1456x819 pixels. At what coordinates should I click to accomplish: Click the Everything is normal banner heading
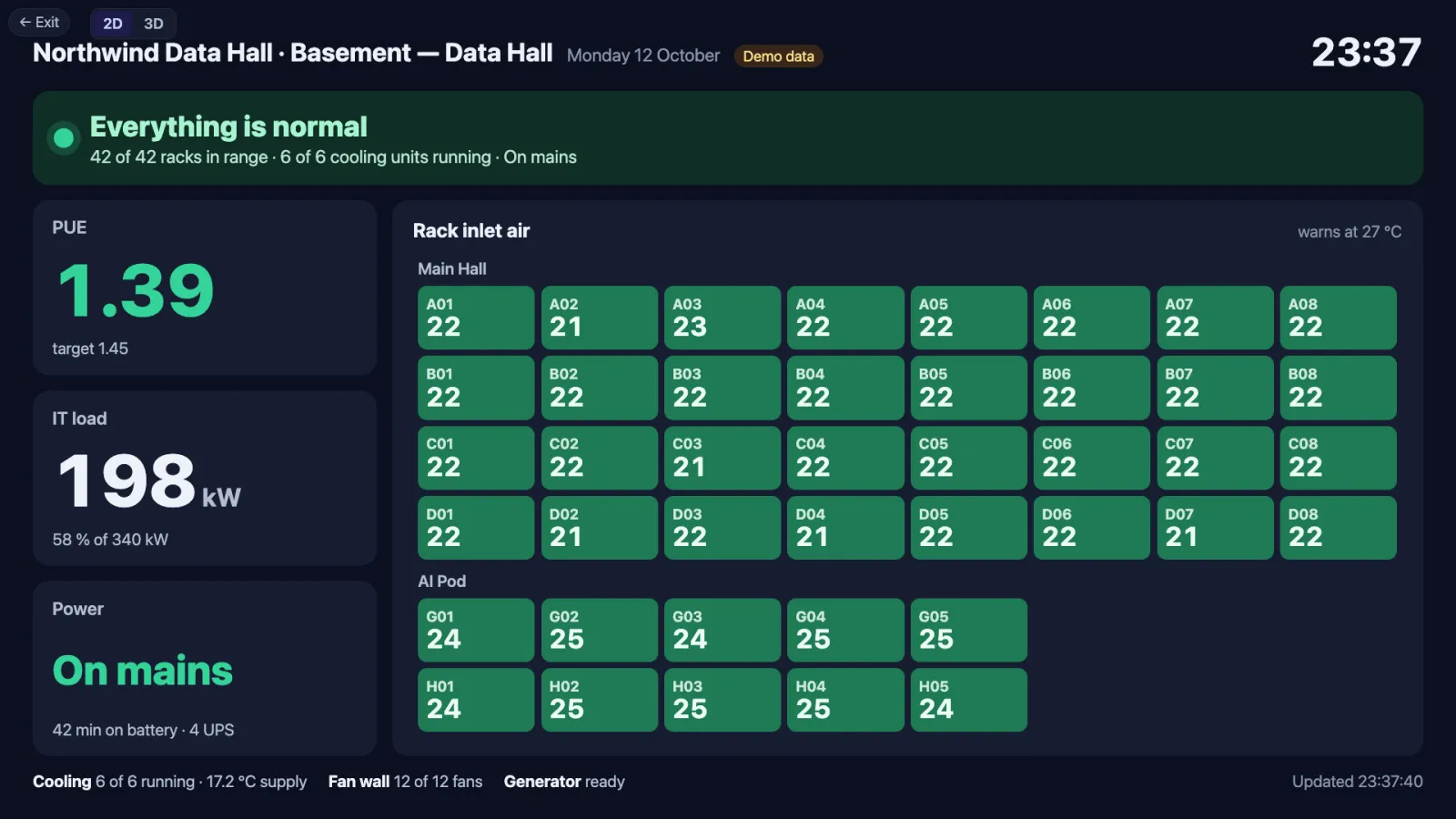(228, 126)
